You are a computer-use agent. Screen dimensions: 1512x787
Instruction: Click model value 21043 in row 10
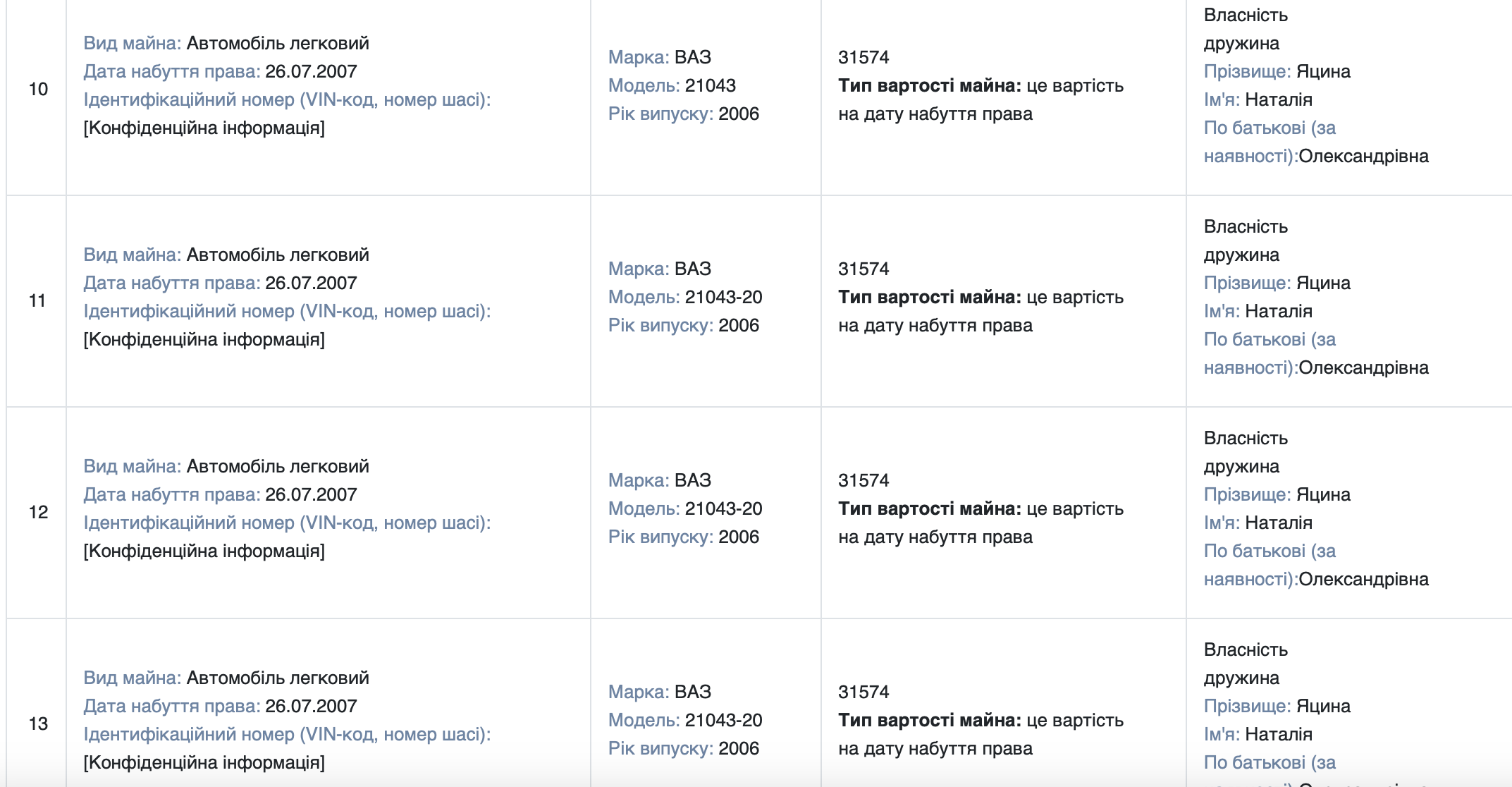[x=711, y=85]
